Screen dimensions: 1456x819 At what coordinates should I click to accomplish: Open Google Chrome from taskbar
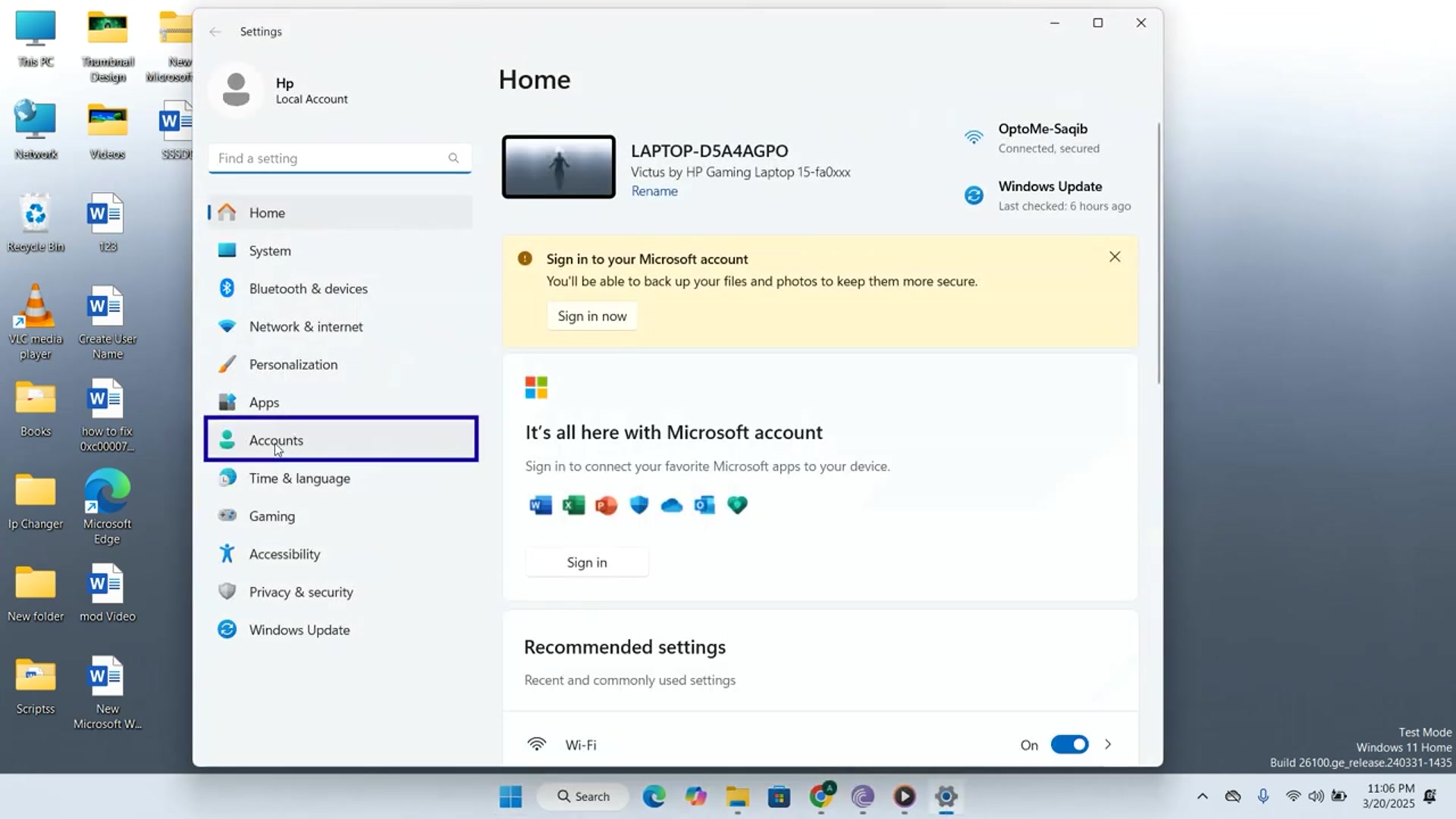[821, 796]
